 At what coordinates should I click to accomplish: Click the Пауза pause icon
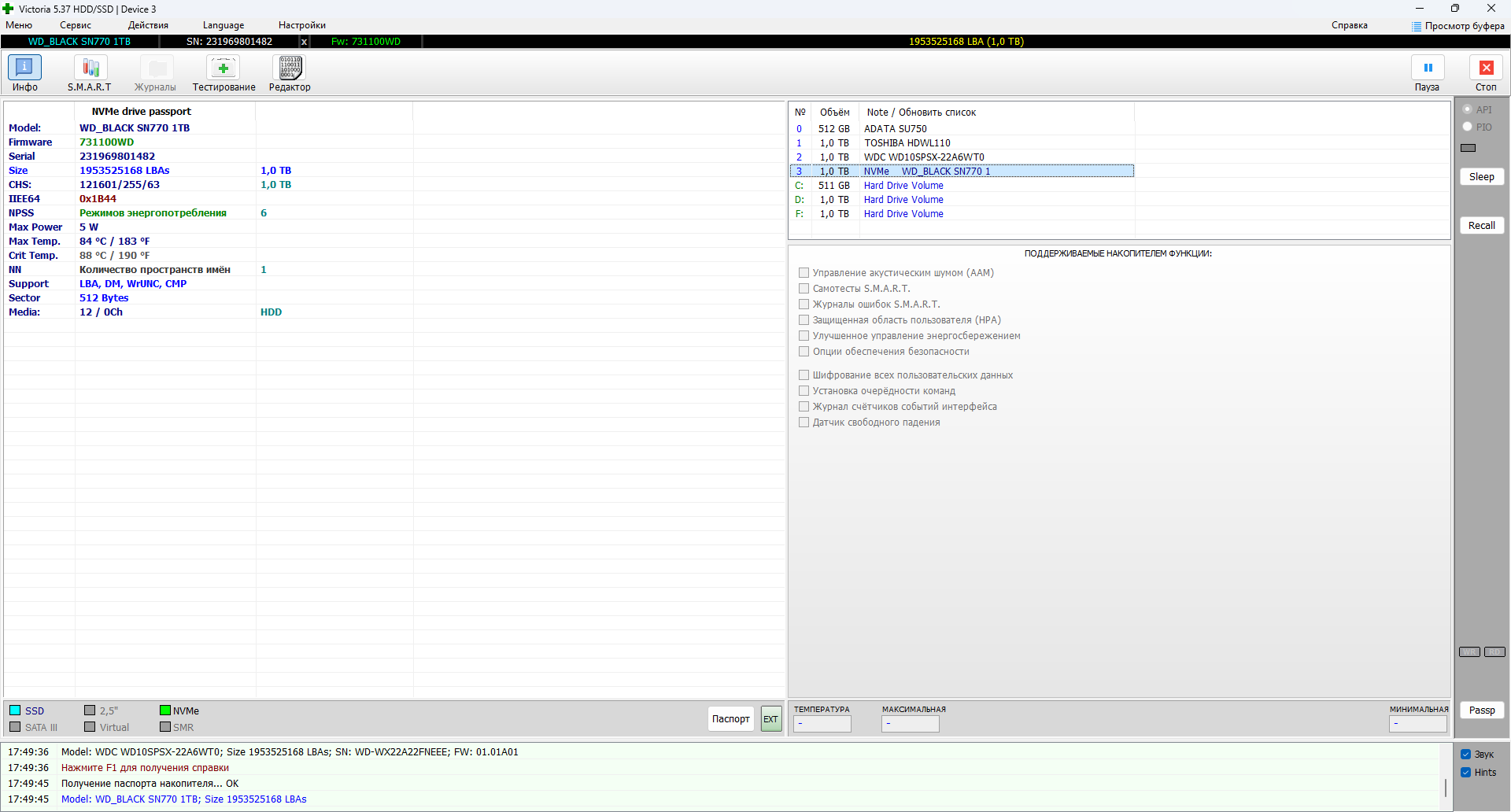(x=1428, y=68)
